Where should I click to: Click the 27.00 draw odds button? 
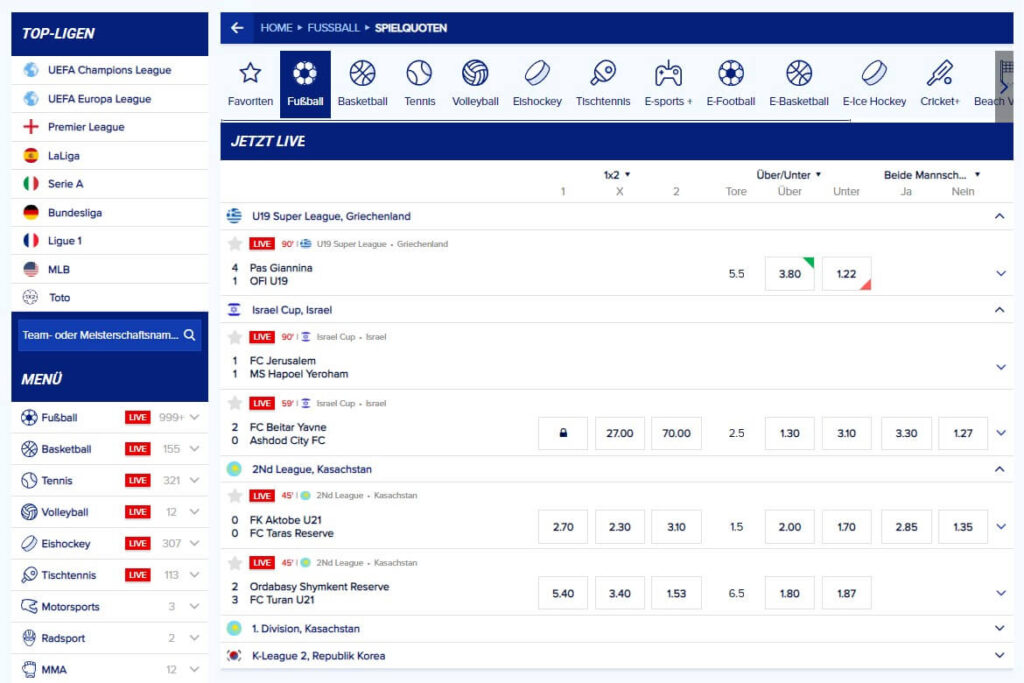(620, 434)
